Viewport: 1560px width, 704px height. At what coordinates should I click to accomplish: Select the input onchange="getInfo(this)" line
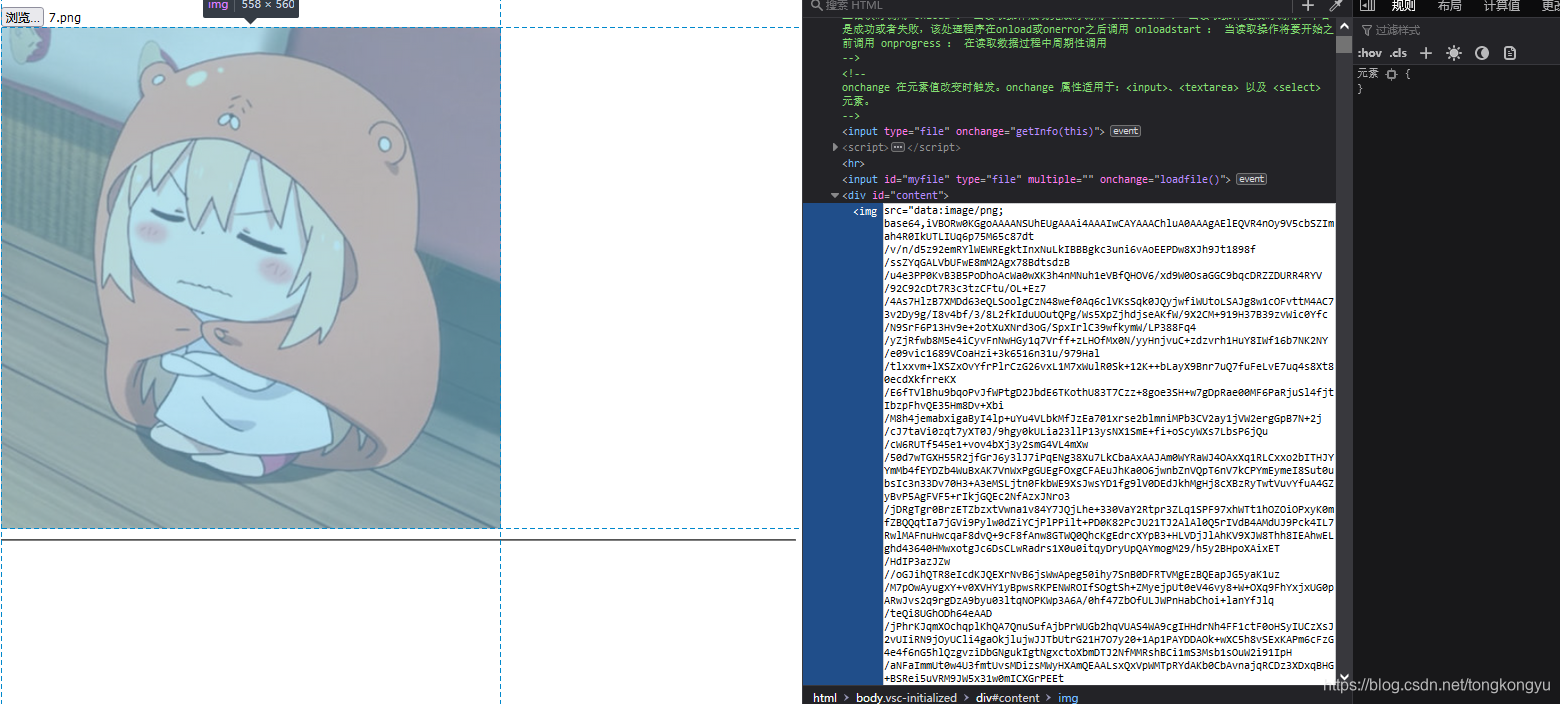(973, 131)
